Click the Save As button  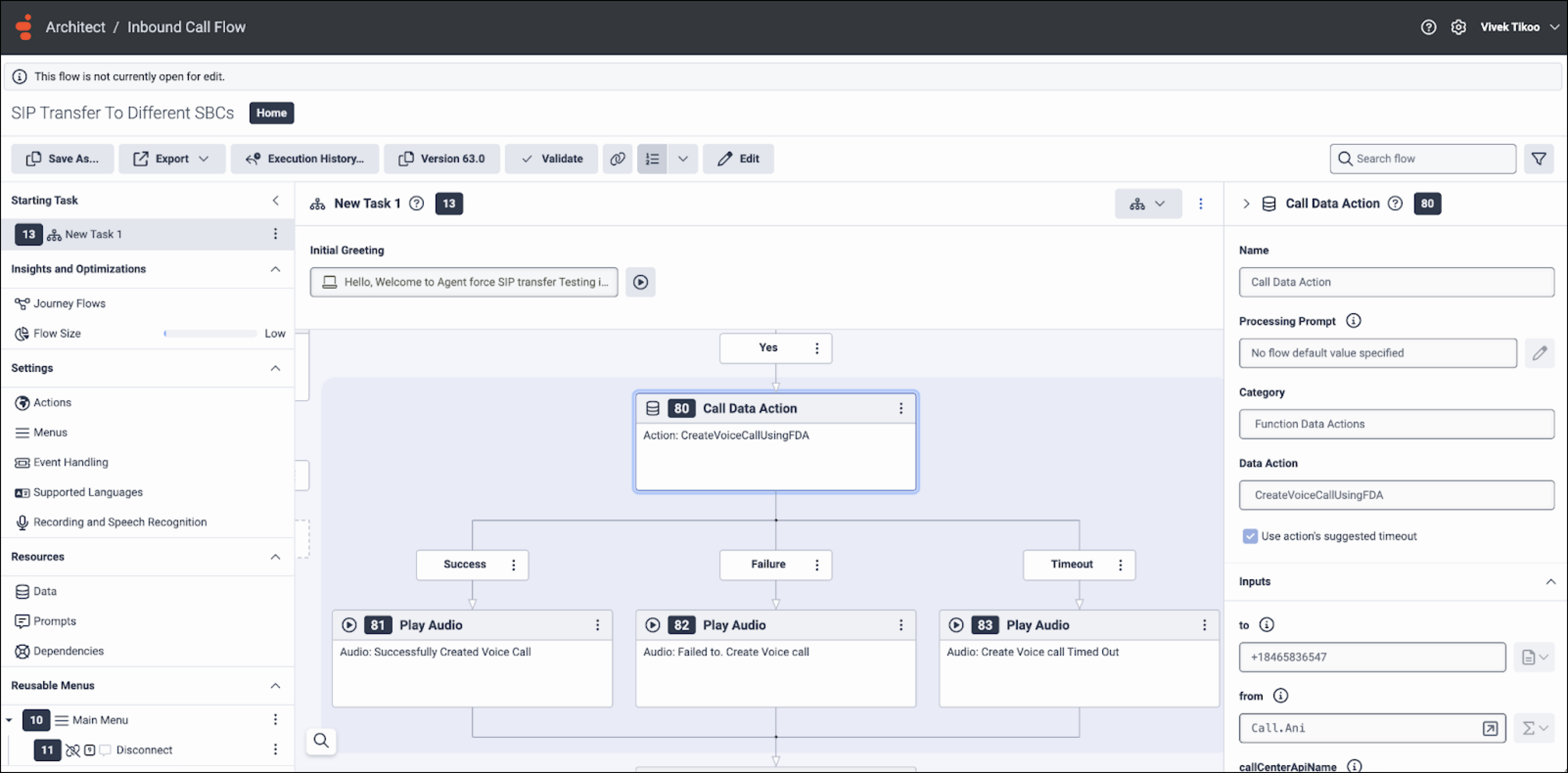[x=62, y=159]
